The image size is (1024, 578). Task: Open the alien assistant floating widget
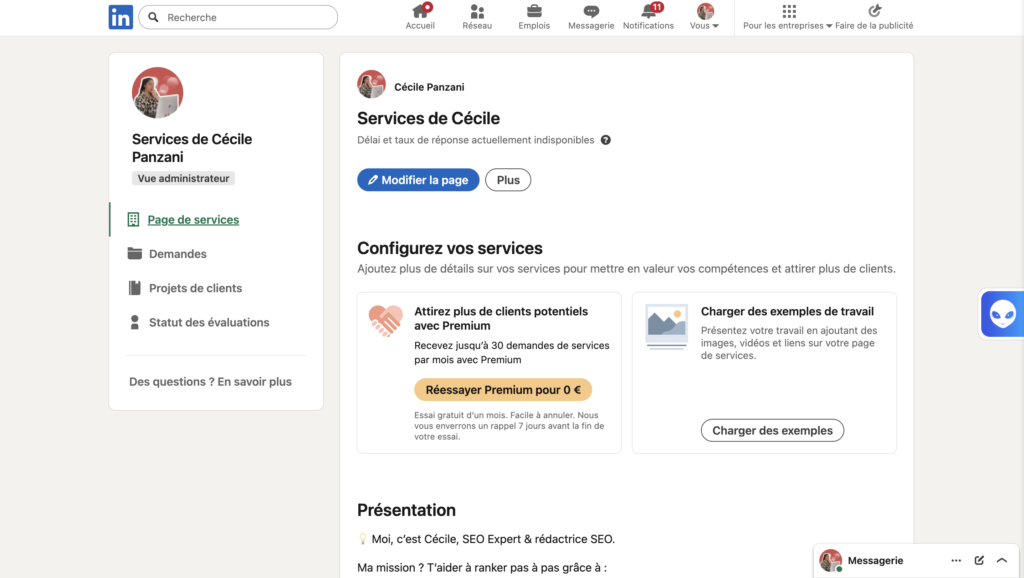coord(1002,314)
